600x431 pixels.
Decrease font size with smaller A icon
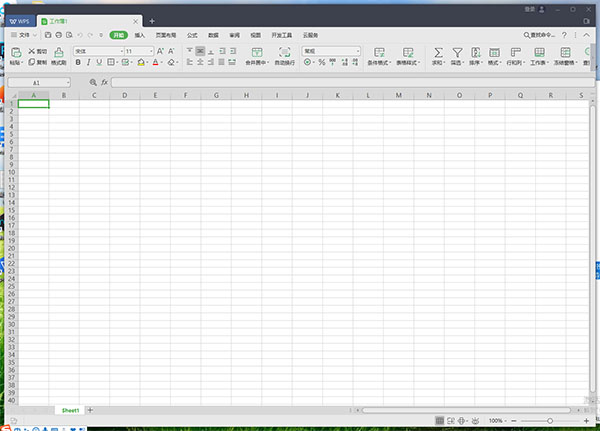coord(171,51)
